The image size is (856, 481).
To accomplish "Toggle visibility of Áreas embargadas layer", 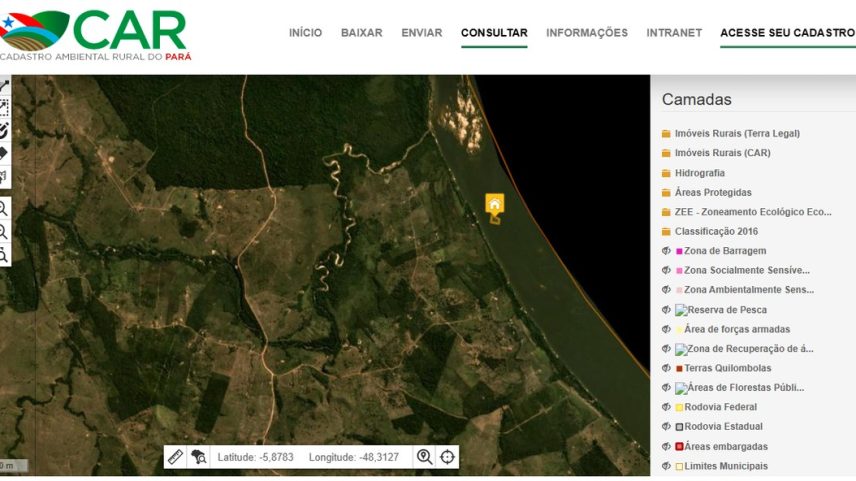I will pyautogui.click(x=666, y=446).
